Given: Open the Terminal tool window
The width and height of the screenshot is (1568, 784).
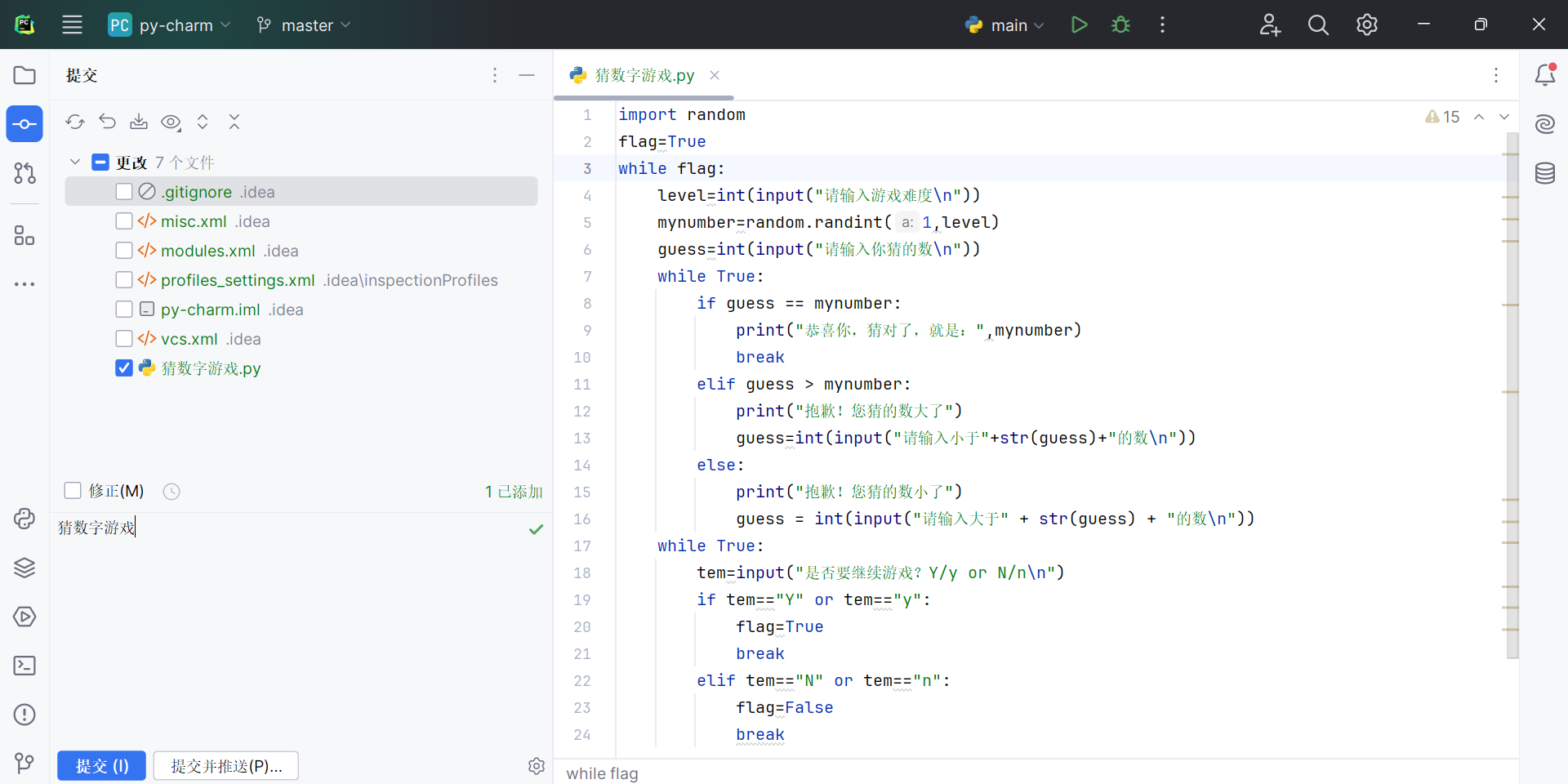Looking at the screenshot, I should coord(24,666).
